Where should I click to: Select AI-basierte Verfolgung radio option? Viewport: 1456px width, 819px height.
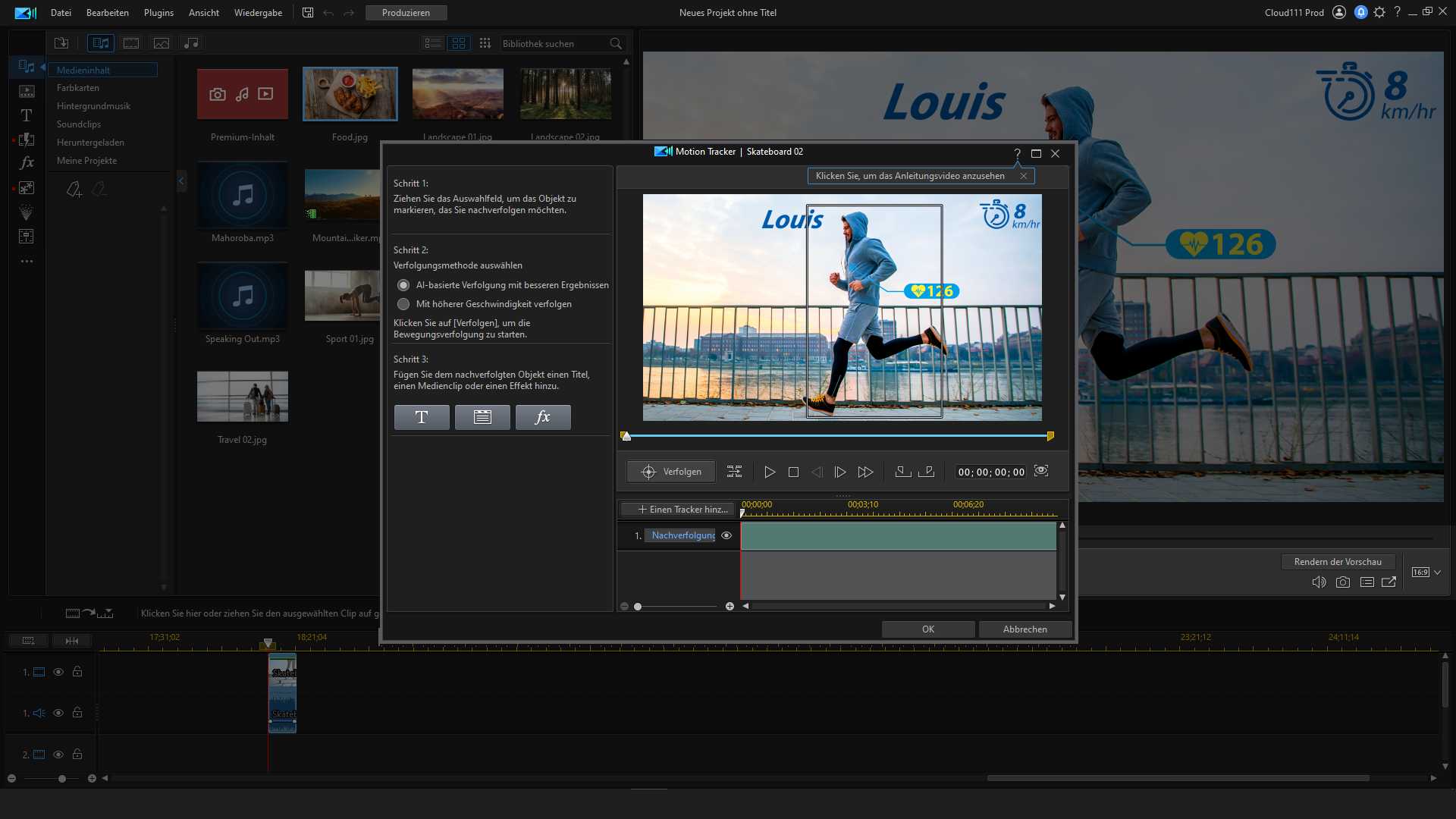click(403, 285)
